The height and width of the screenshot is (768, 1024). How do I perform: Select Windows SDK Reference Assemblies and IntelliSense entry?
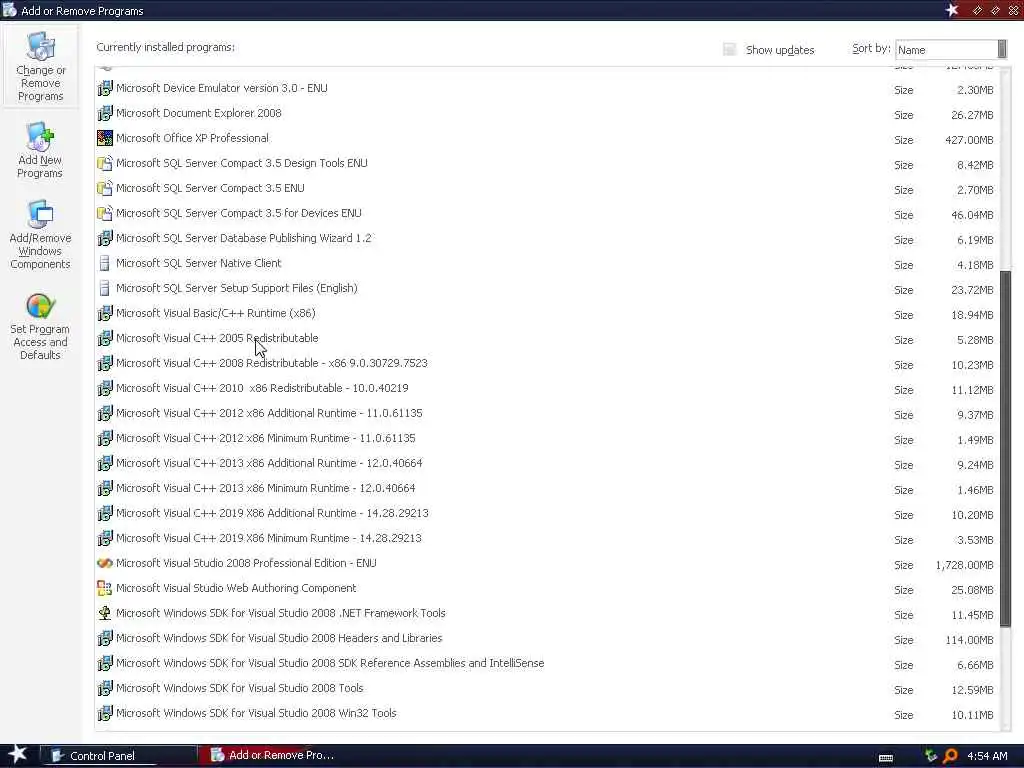pos(547,663)
